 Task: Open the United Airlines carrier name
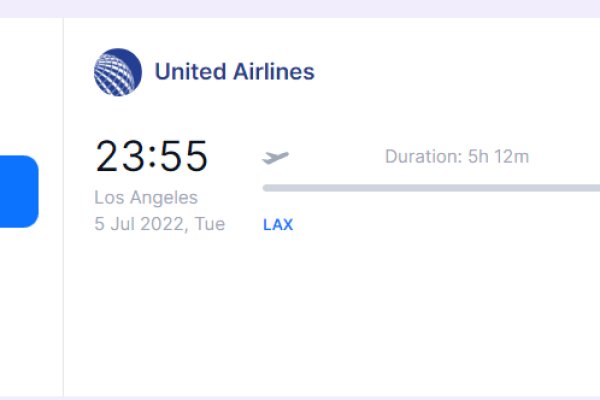(234, 72)
